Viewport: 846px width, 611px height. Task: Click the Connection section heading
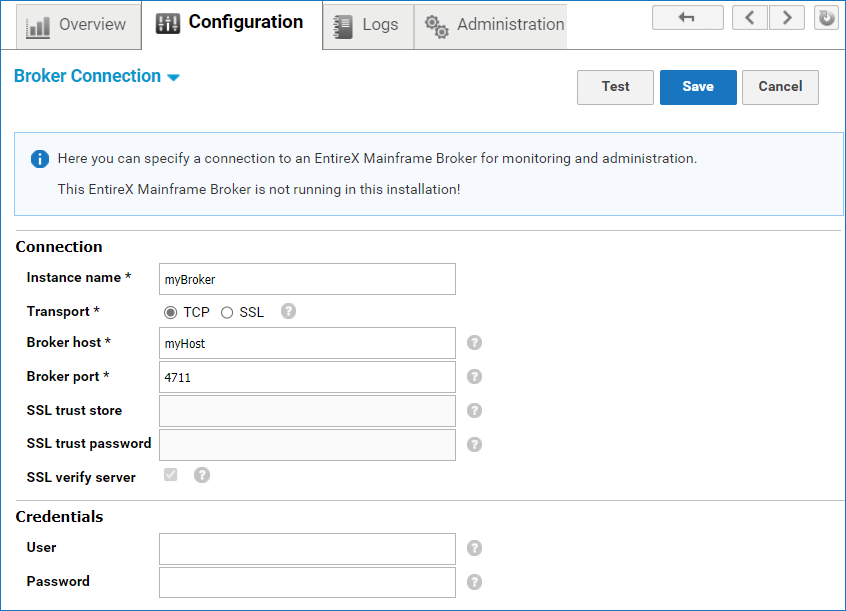click(x=59, y=247)
